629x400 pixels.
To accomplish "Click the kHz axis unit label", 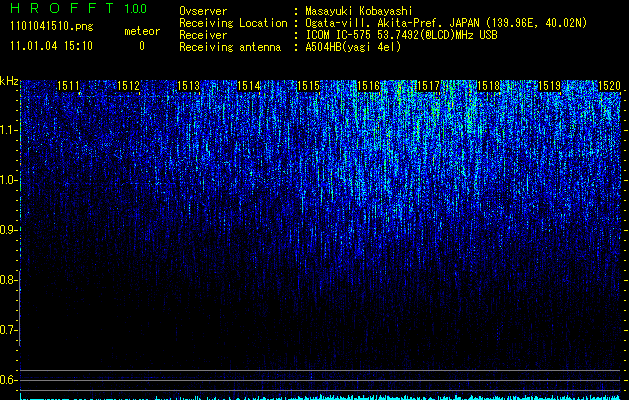I will [9, 81].
